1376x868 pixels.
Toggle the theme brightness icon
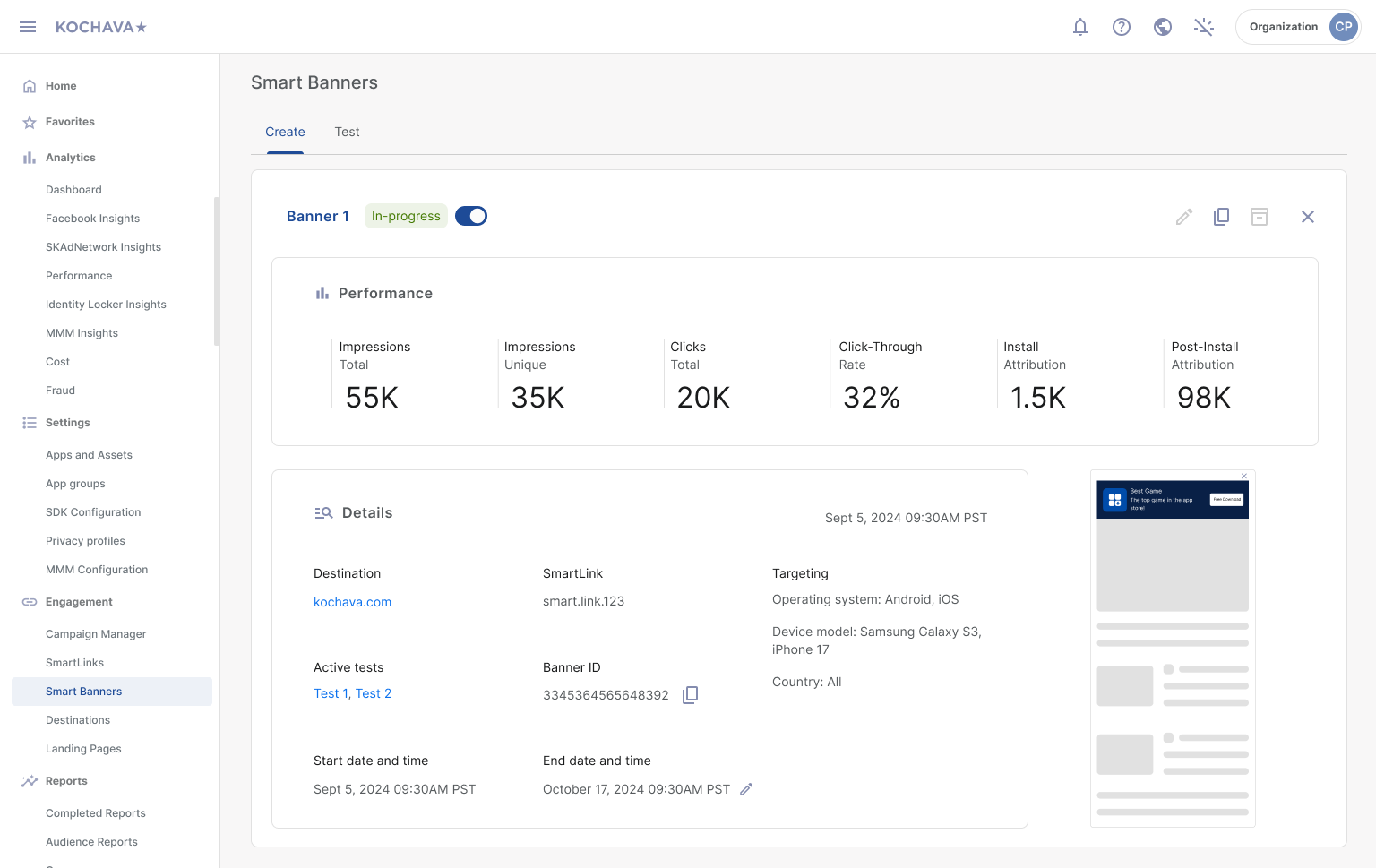tap(1204, 27)
